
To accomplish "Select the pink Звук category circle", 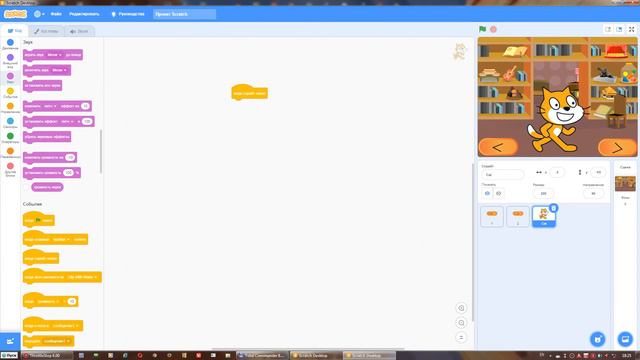I will 10,76.
